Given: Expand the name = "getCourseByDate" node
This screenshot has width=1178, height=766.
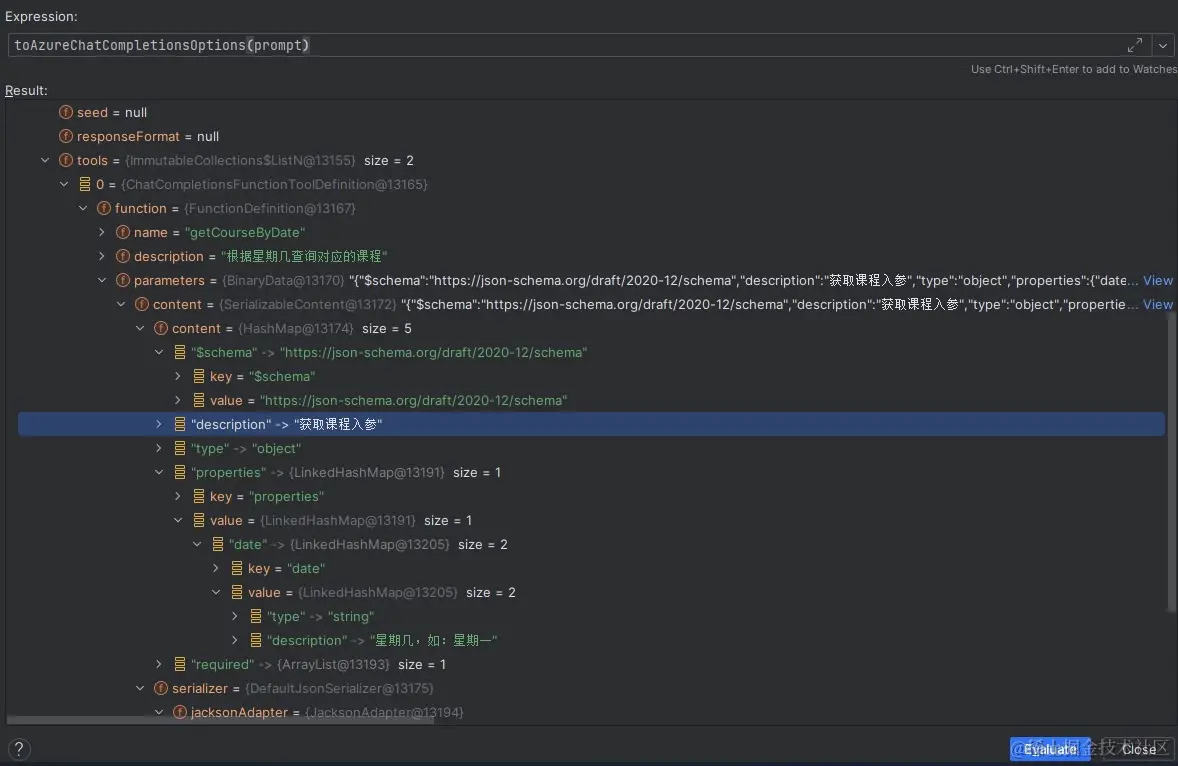Looking at the screenshot, I should (102, 232).
